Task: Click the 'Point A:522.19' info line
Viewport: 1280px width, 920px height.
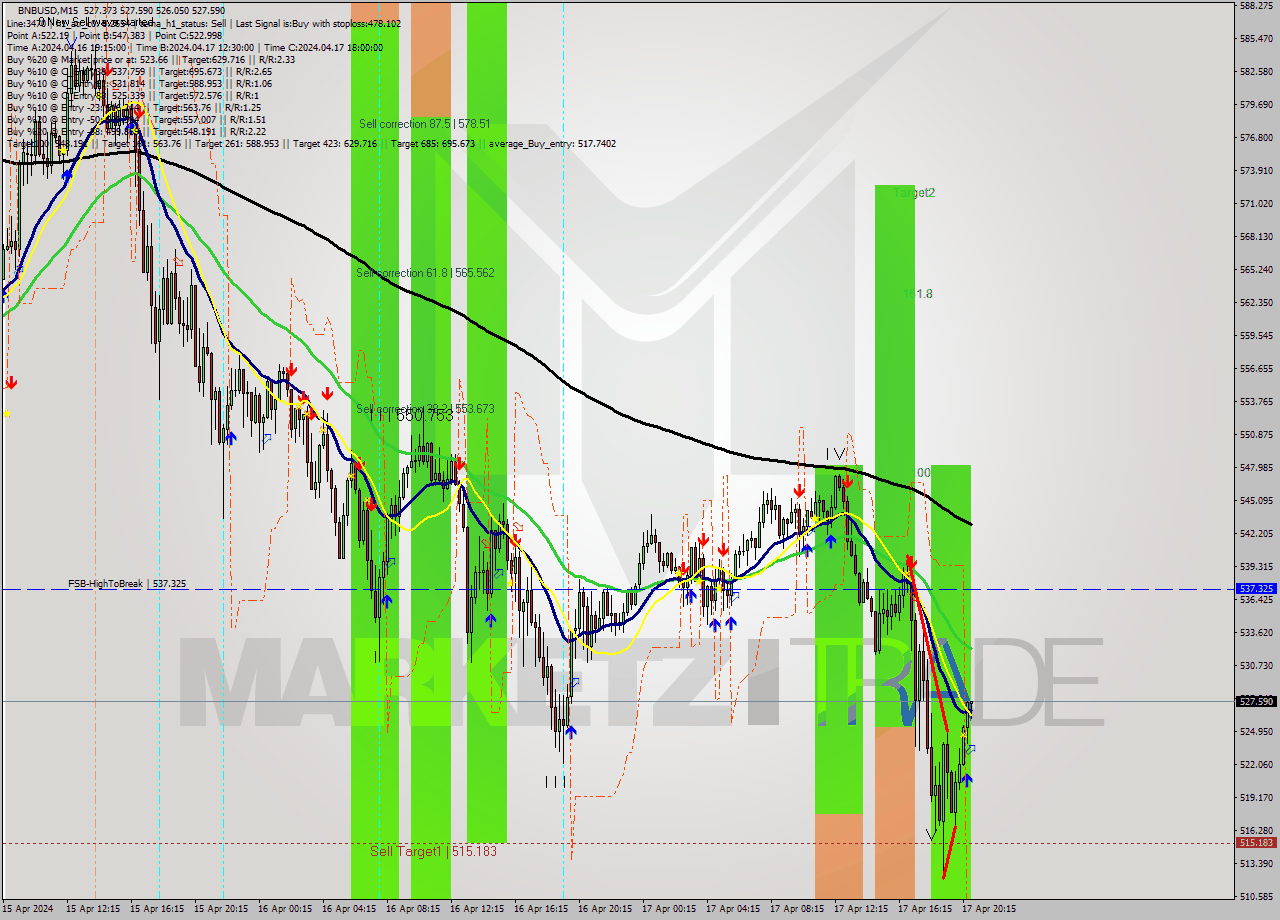Action: click(x=38, y=35)
